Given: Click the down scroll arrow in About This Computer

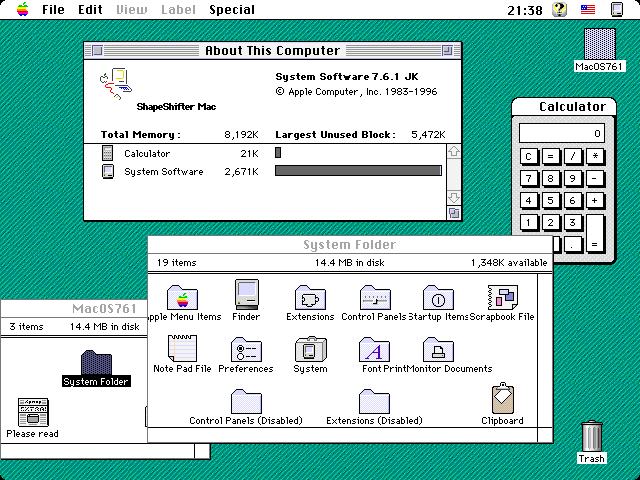Looking at the screenshot, I should point(453,197).
